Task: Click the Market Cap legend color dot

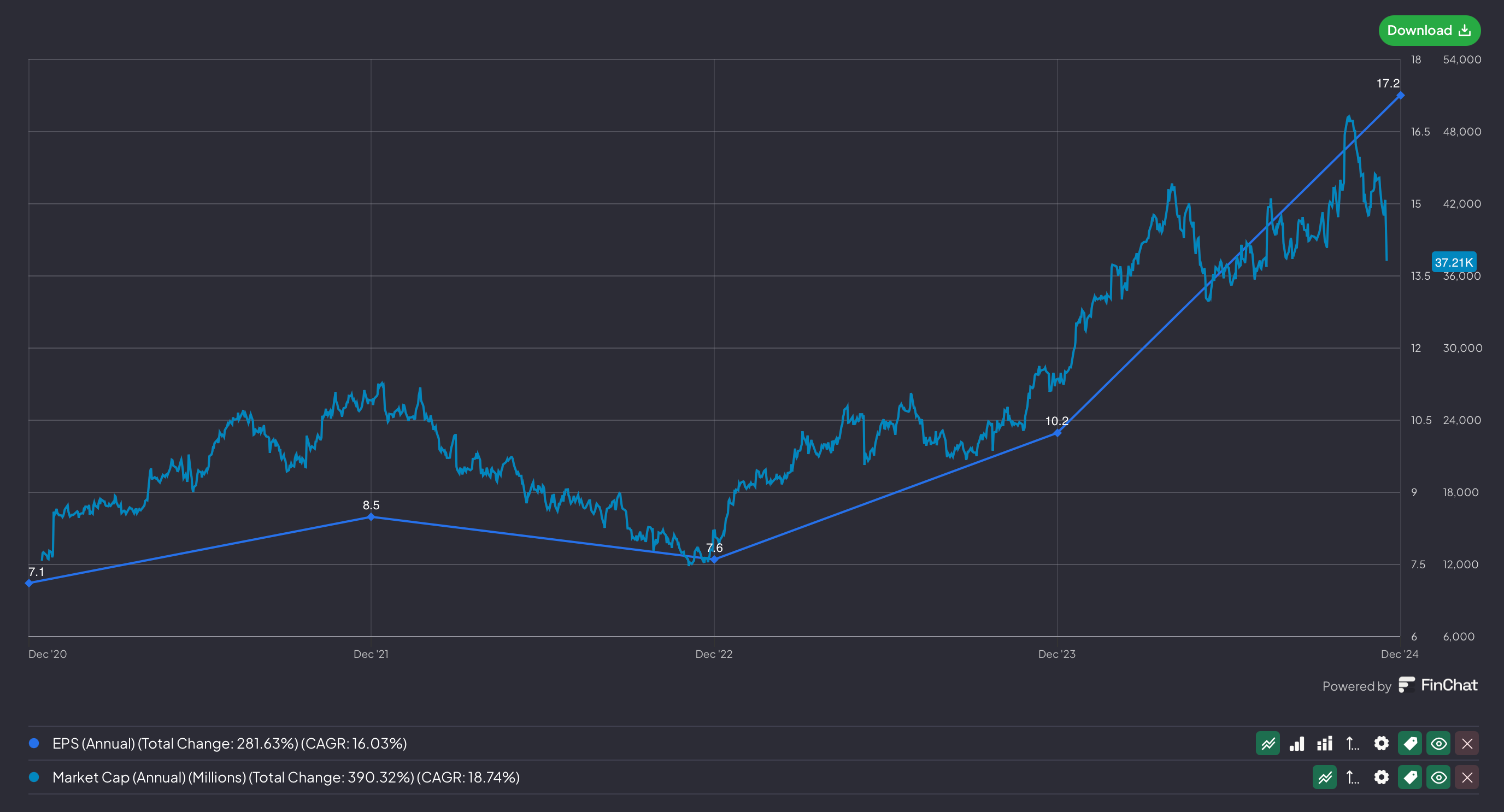Action: tap(34, 777)
